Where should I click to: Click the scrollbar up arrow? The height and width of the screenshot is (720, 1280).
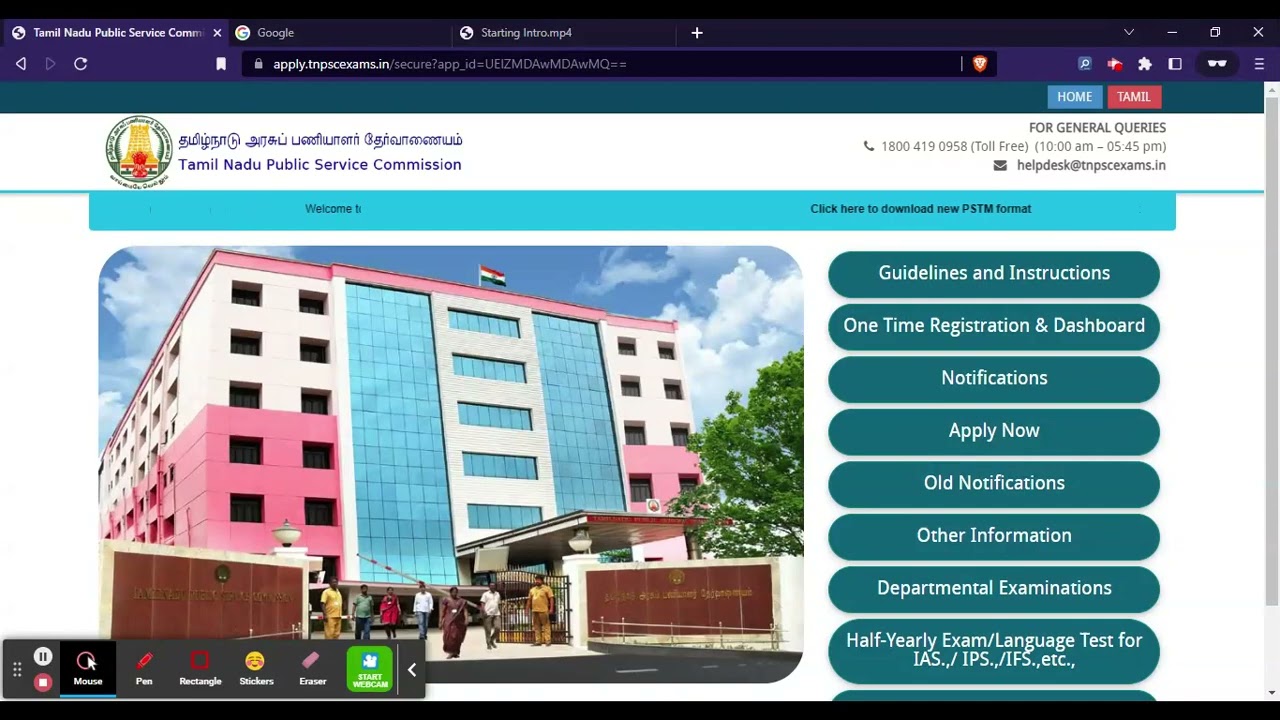point(1272,90)
